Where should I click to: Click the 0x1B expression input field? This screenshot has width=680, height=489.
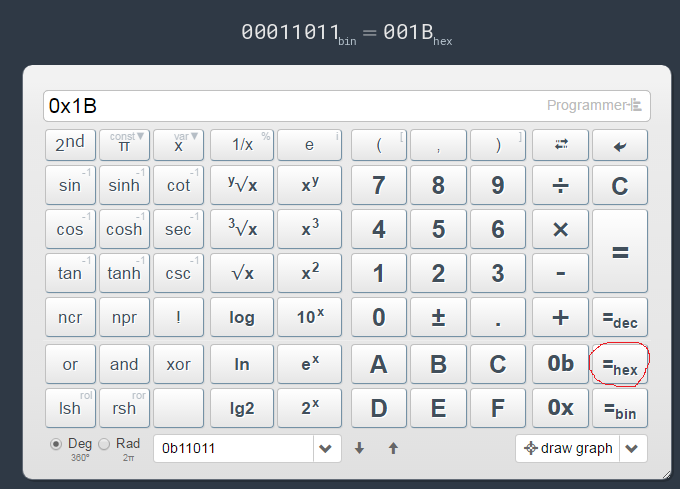(x=290, y=106)
